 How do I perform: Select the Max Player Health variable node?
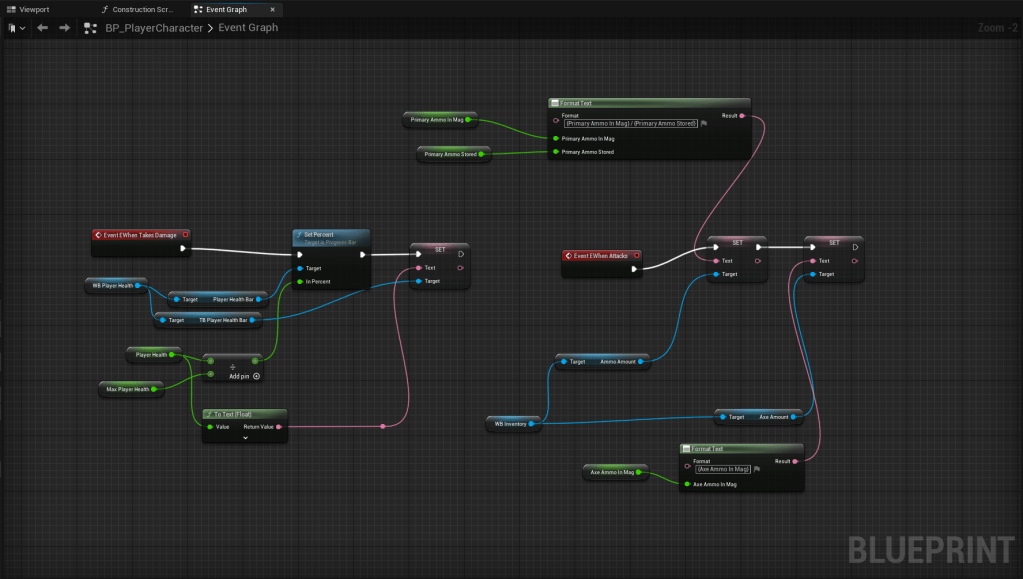129,389
